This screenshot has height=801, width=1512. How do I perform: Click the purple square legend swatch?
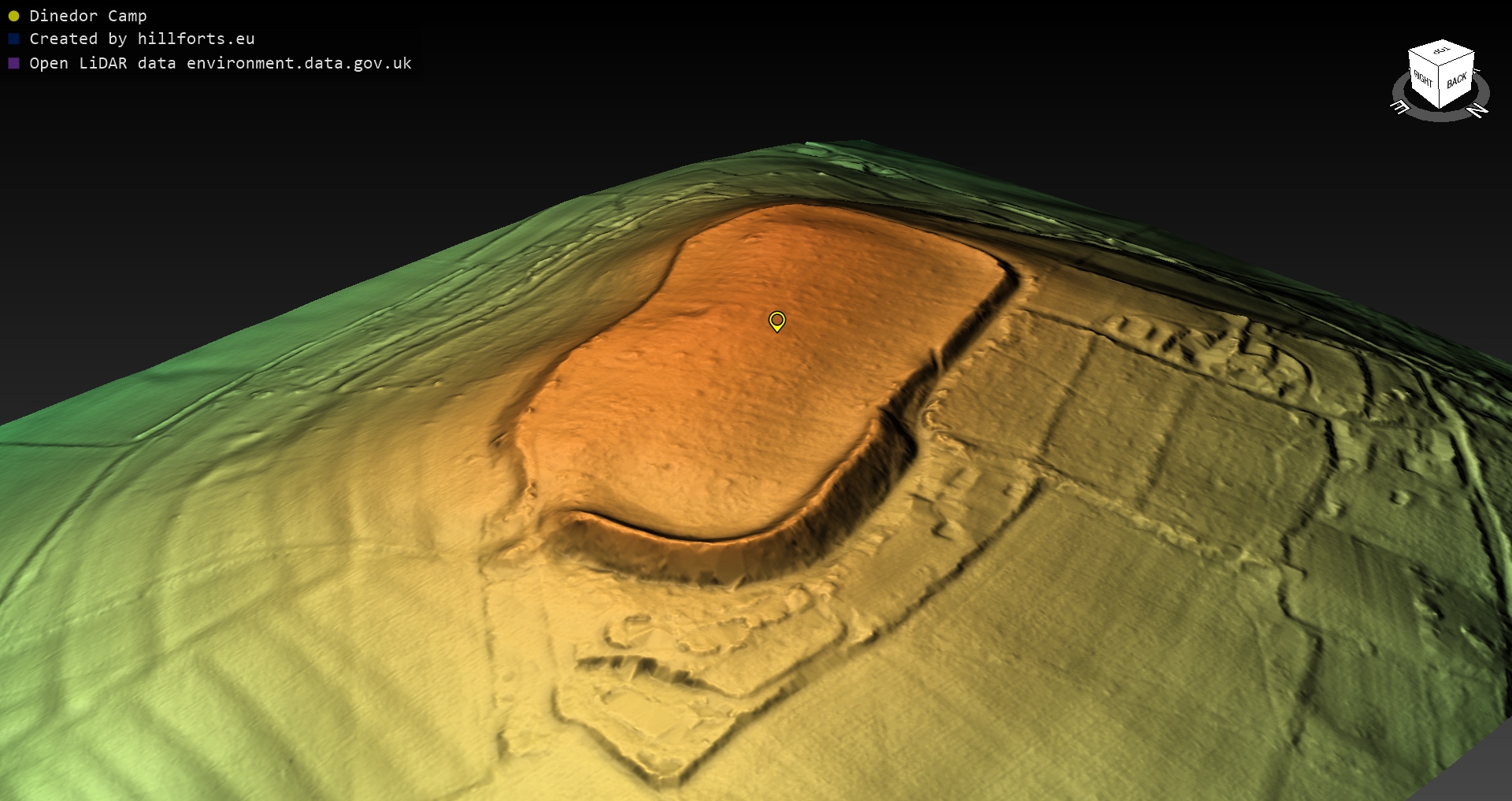point(13,63)
